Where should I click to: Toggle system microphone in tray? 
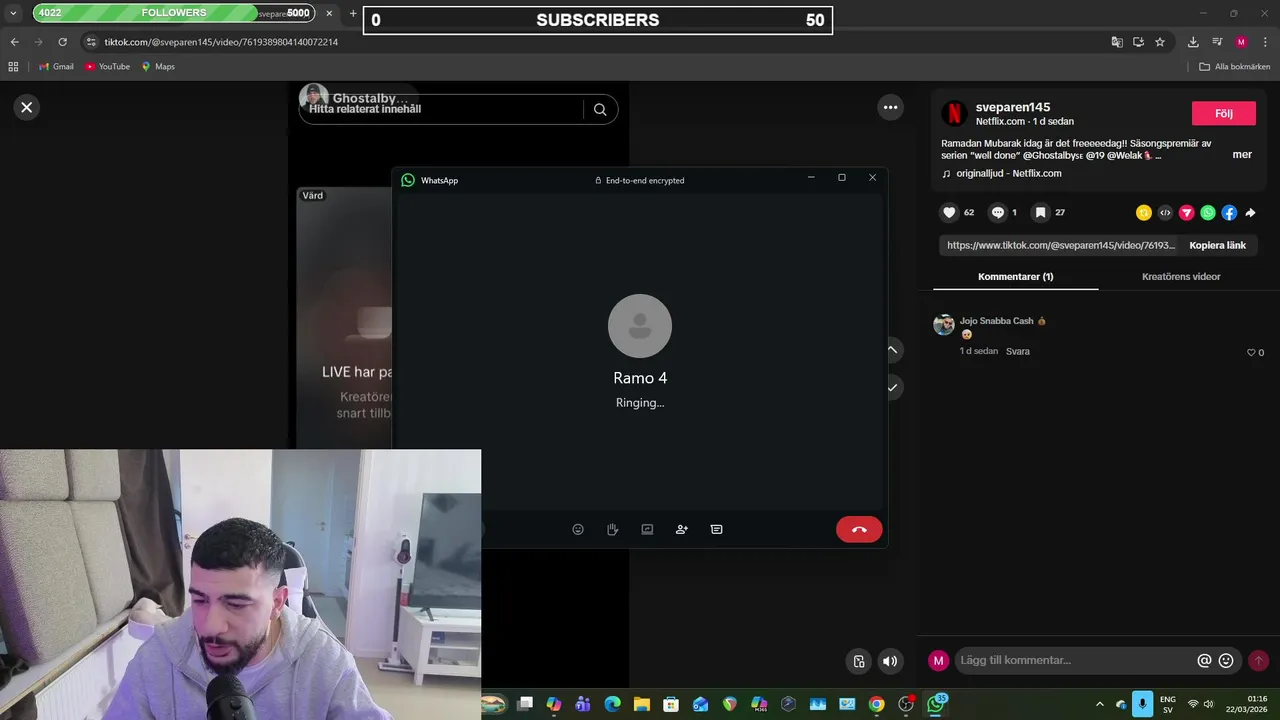[x=1142, y=704]
